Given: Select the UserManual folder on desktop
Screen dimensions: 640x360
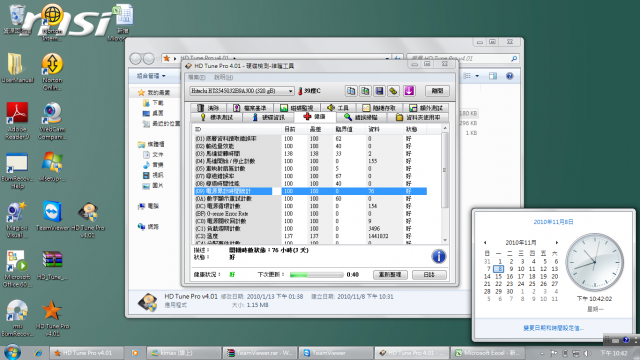Looking at the screenshot, I should [17, 68].
